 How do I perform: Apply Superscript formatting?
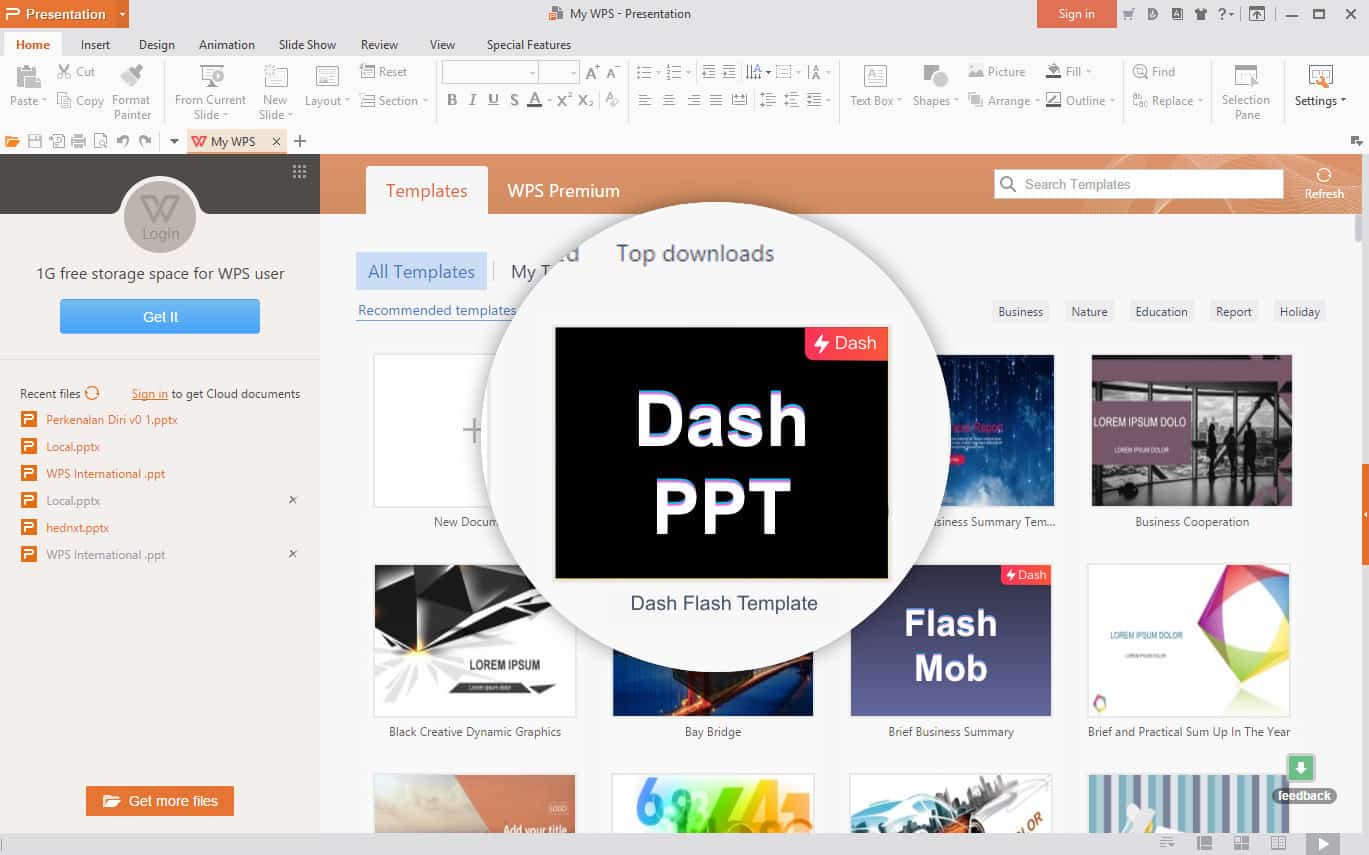point(564,100)
